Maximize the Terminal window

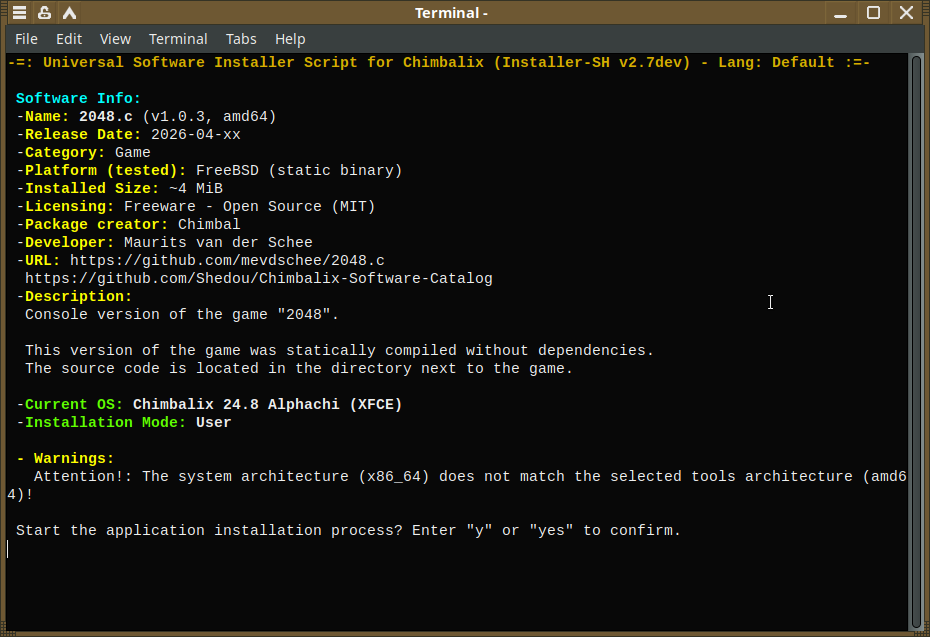873,12
